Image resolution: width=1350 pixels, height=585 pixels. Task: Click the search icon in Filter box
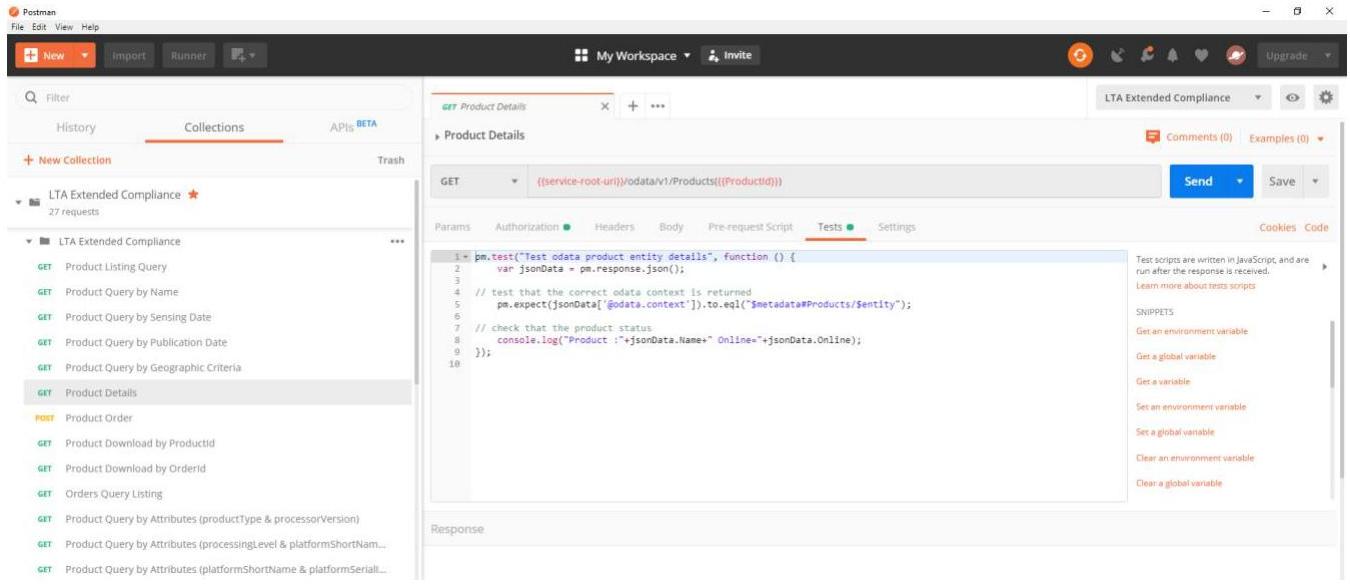coord(32,97)
